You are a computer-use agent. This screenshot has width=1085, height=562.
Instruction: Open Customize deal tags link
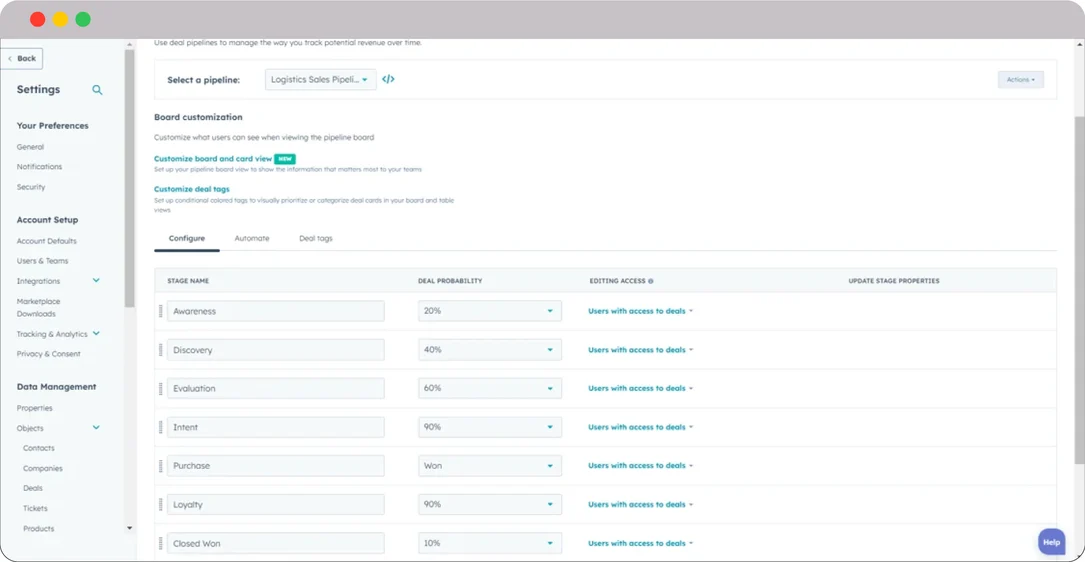tap(192, 189)
